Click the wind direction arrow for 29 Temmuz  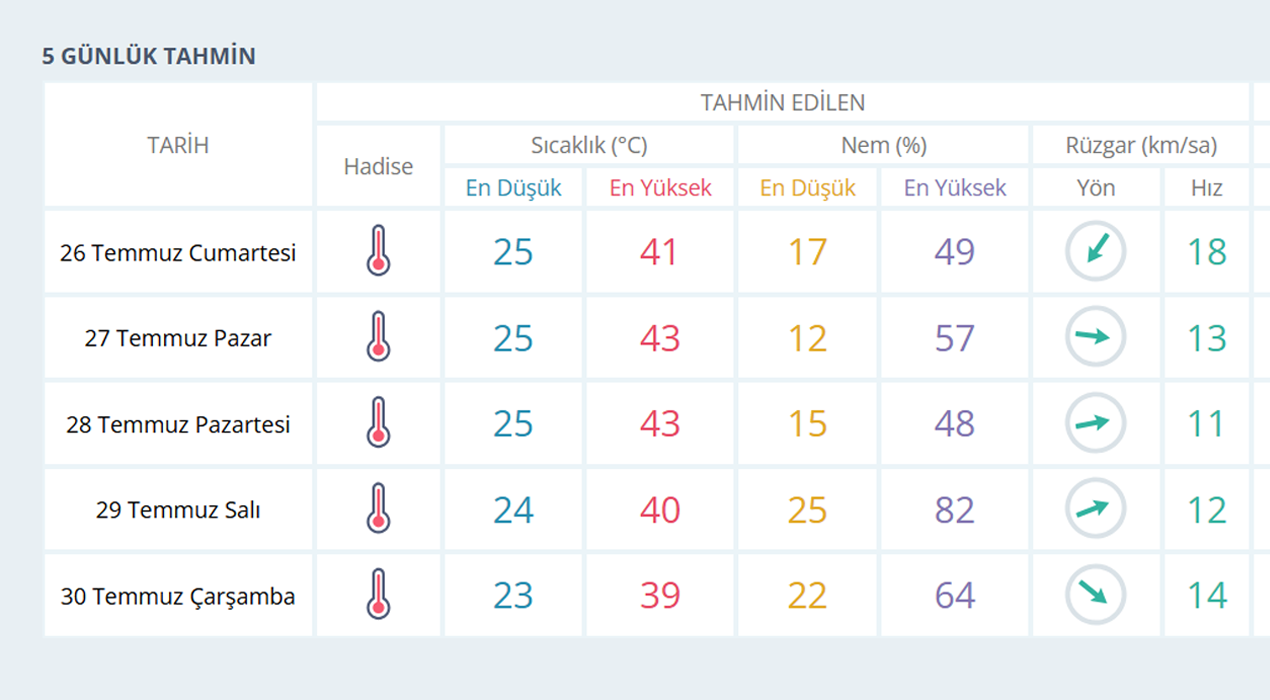coord(1096,510)
